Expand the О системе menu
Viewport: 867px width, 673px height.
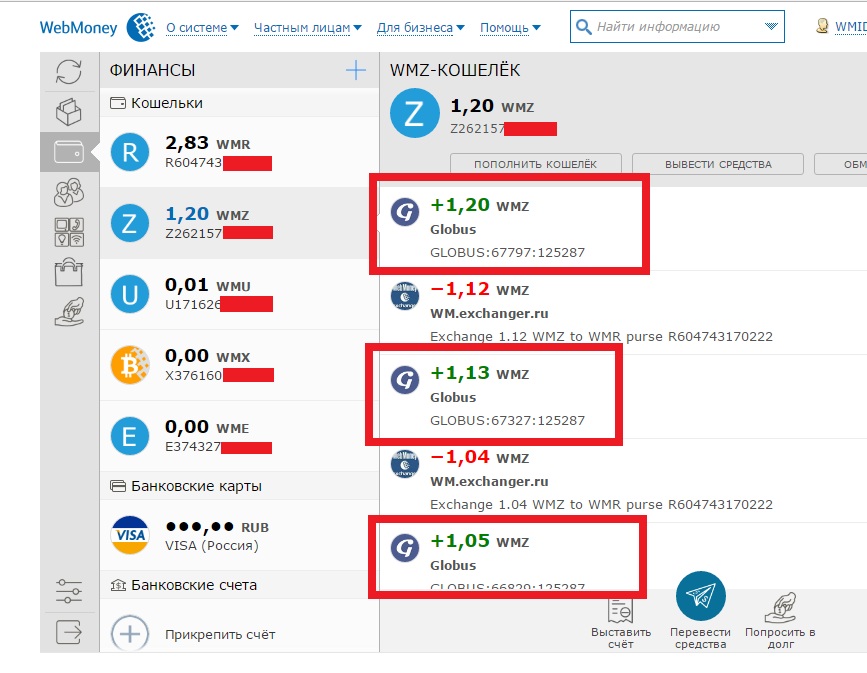point(202,28)
